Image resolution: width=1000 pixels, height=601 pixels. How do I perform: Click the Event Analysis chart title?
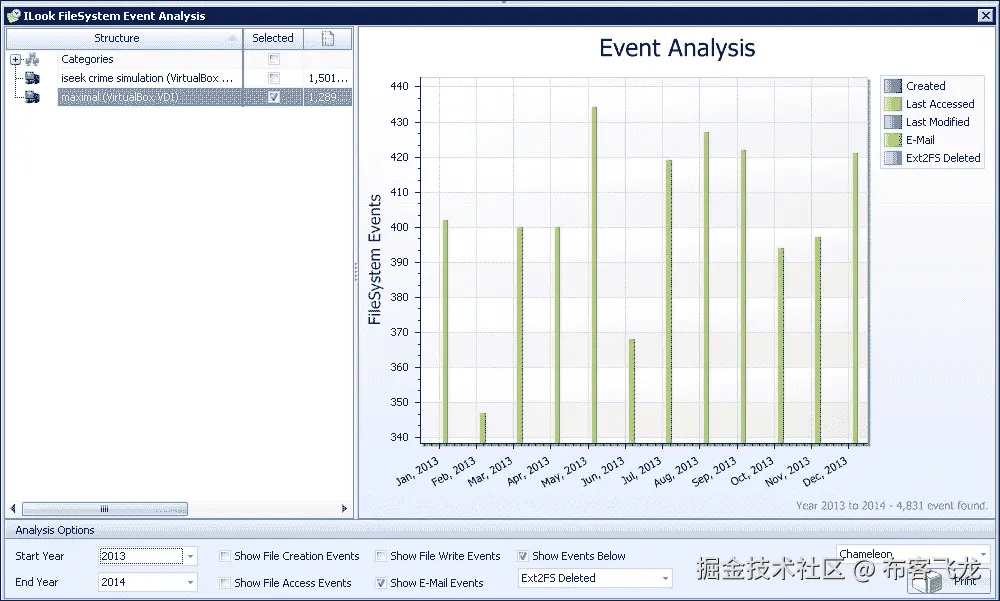[677, 48]
